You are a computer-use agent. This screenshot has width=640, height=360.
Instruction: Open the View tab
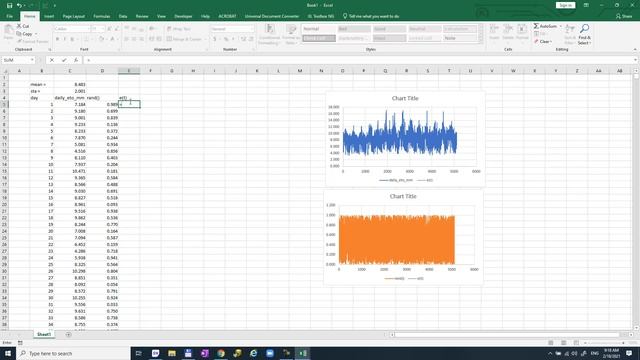pyautogui.click(x=162, y=16)
